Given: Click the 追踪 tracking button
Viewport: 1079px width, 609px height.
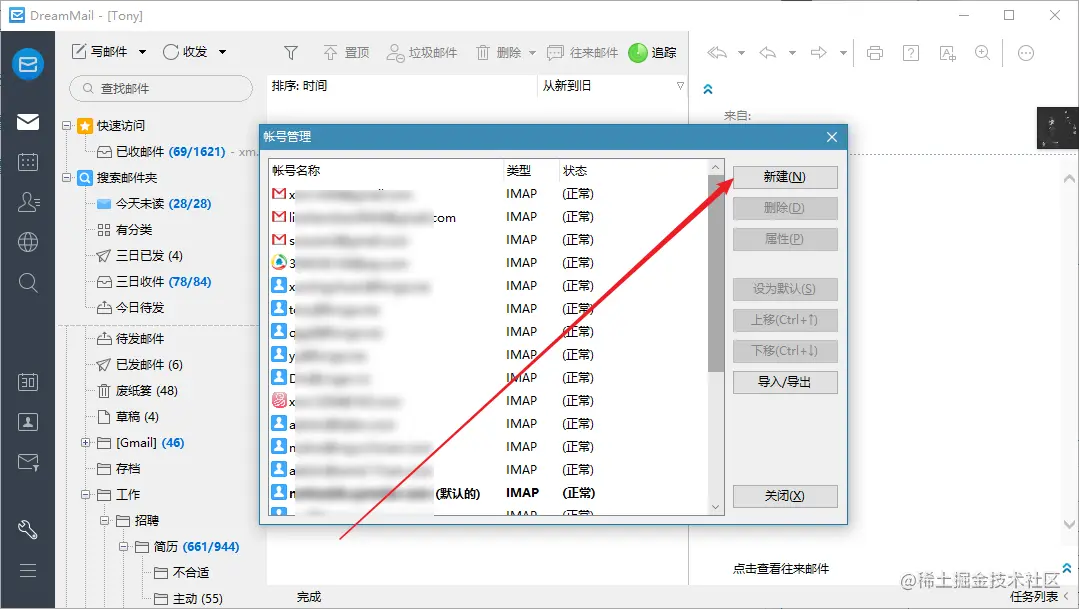Looking at the screenshot, I should coord(652,52).
